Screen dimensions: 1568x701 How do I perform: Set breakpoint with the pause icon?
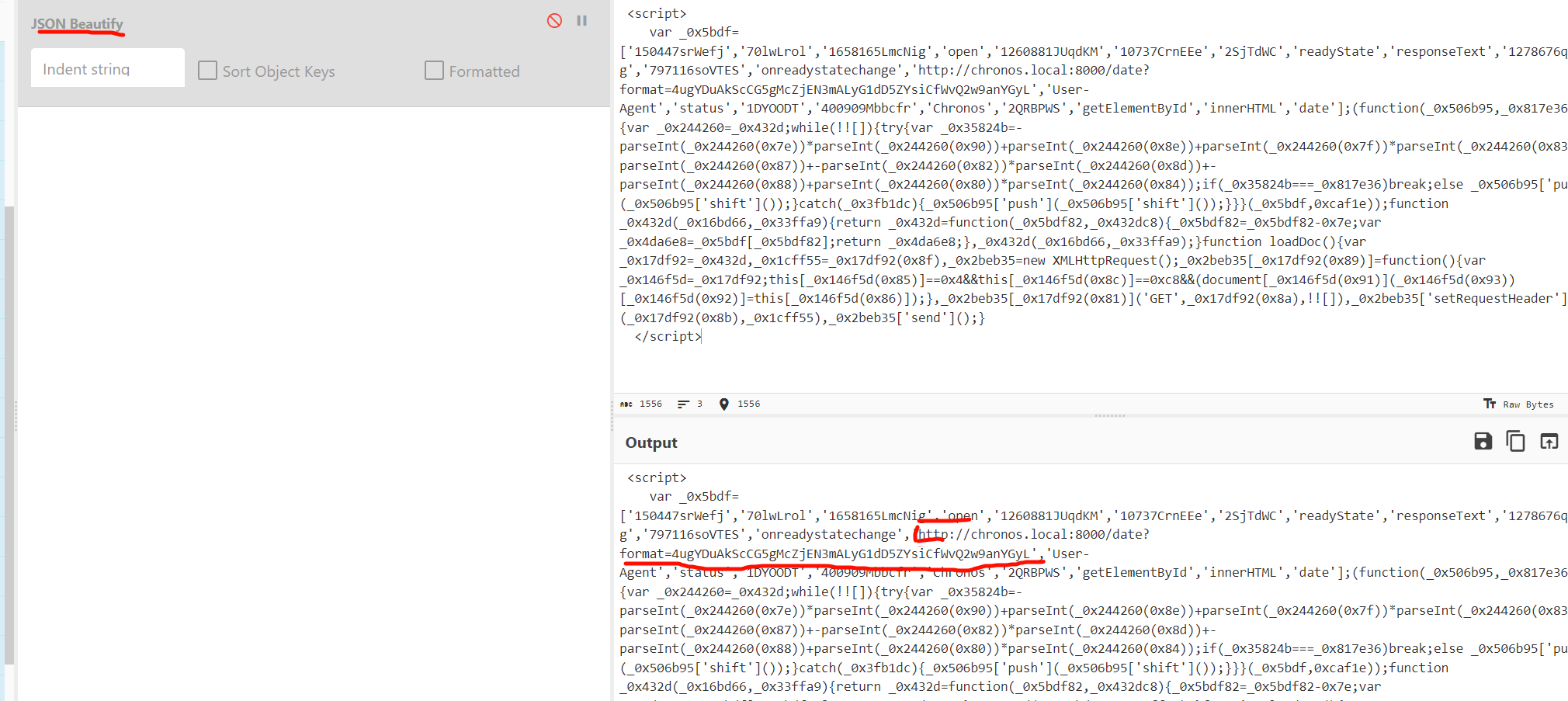[x=581, y=21]
